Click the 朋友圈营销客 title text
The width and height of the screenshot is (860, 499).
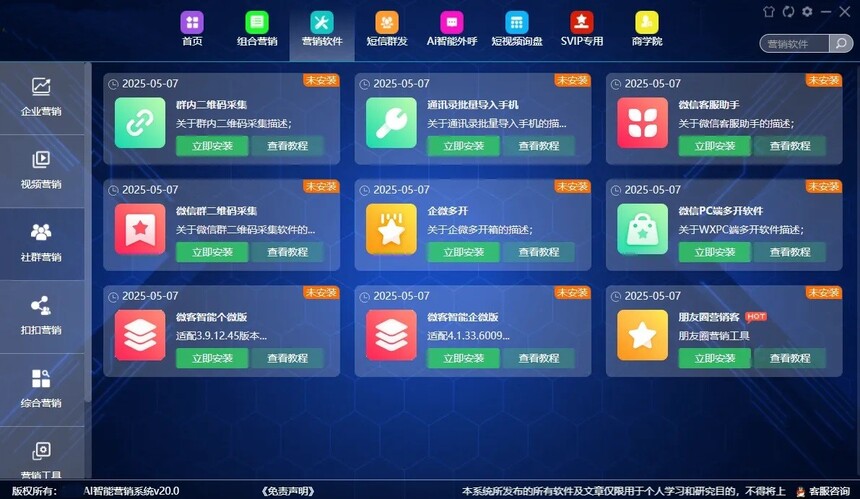point(709,317)
